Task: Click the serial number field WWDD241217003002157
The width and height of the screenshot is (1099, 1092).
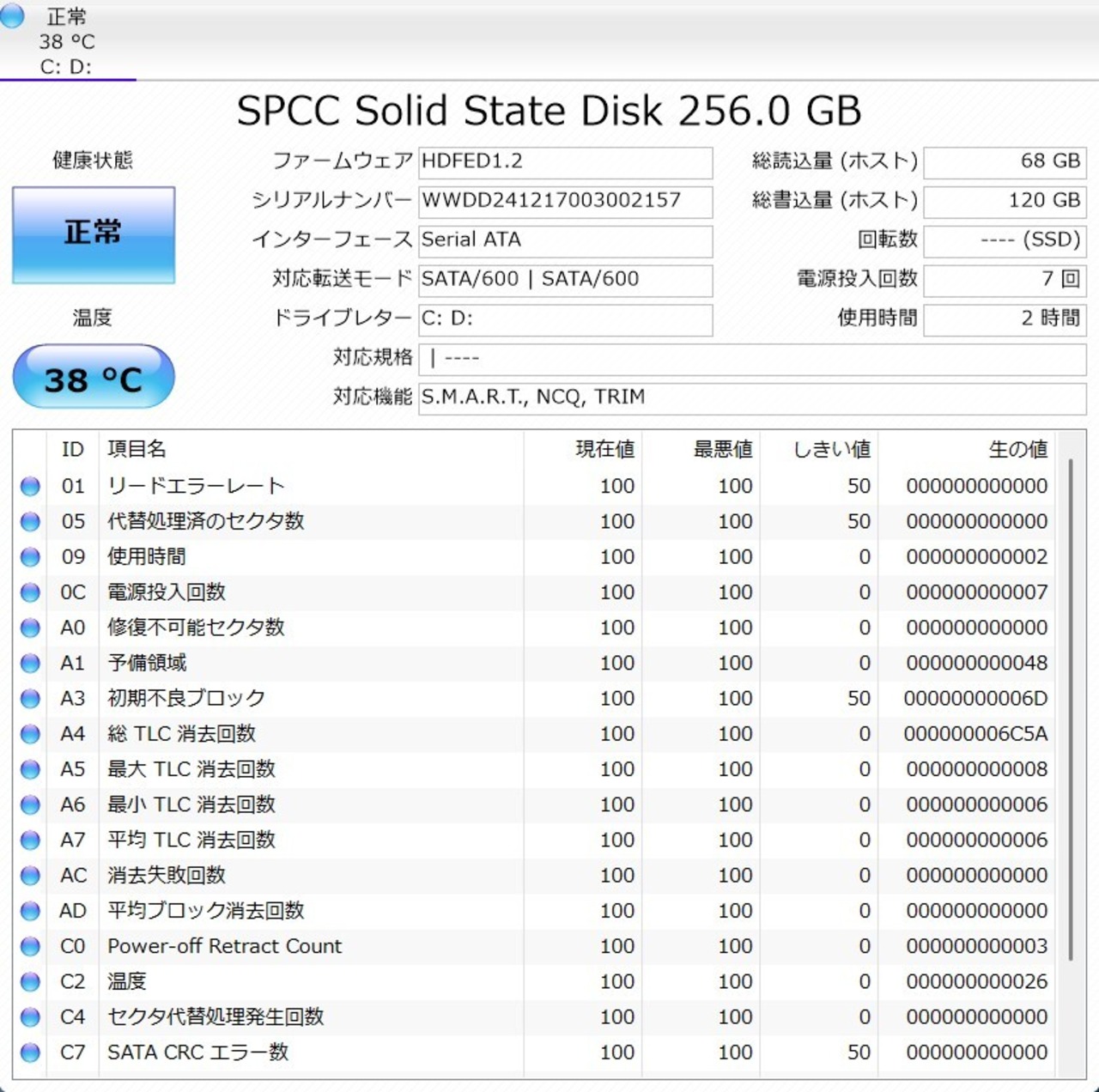Action: point(565,202)
